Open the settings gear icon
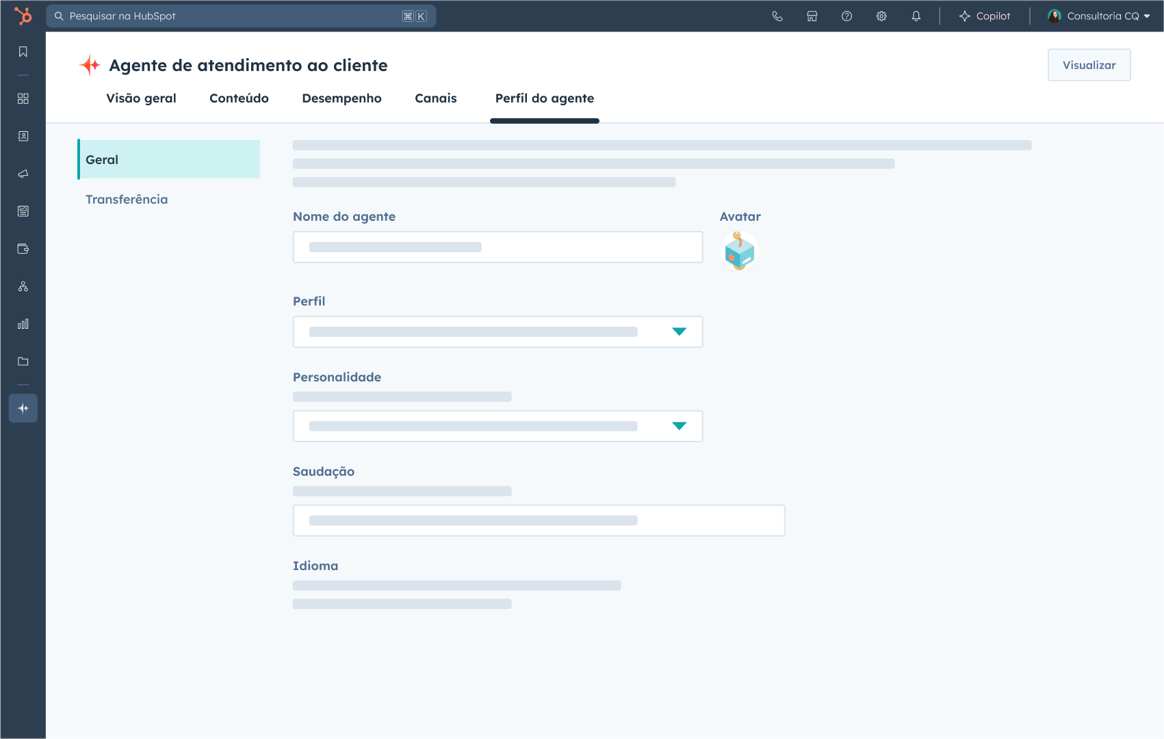The image size is (1164, 739). click(881, 16)
